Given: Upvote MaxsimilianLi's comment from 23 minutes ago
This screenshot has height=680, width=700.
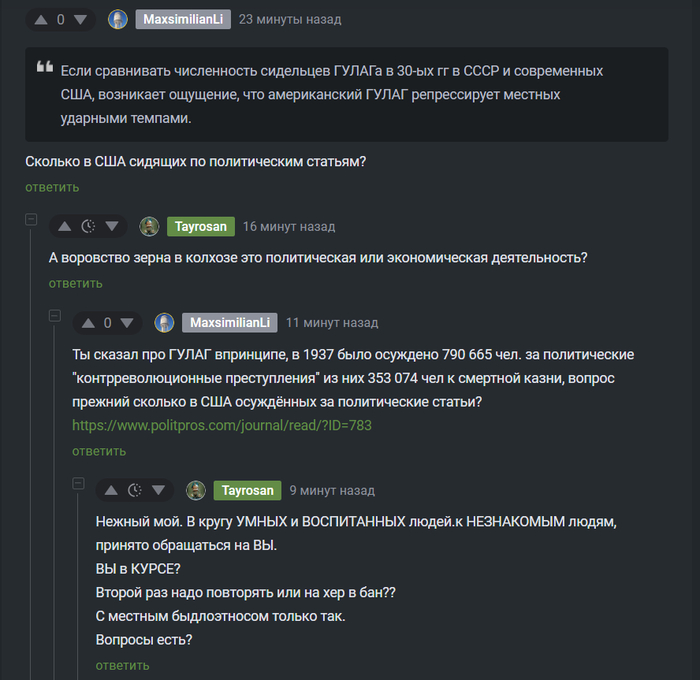Looking at the screenshot, I should click(41, 20).
